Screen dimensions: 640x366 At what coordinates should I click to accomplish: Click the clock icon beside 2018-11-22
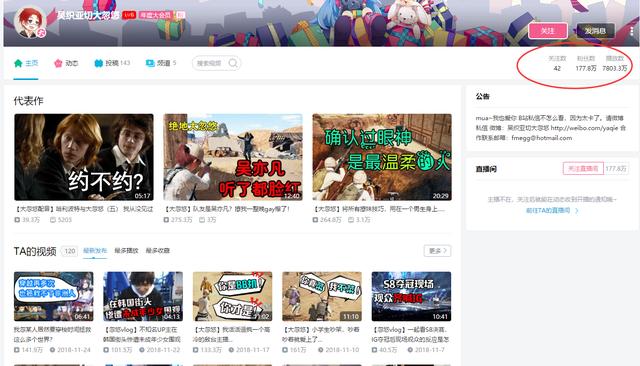tap(142, 350)
